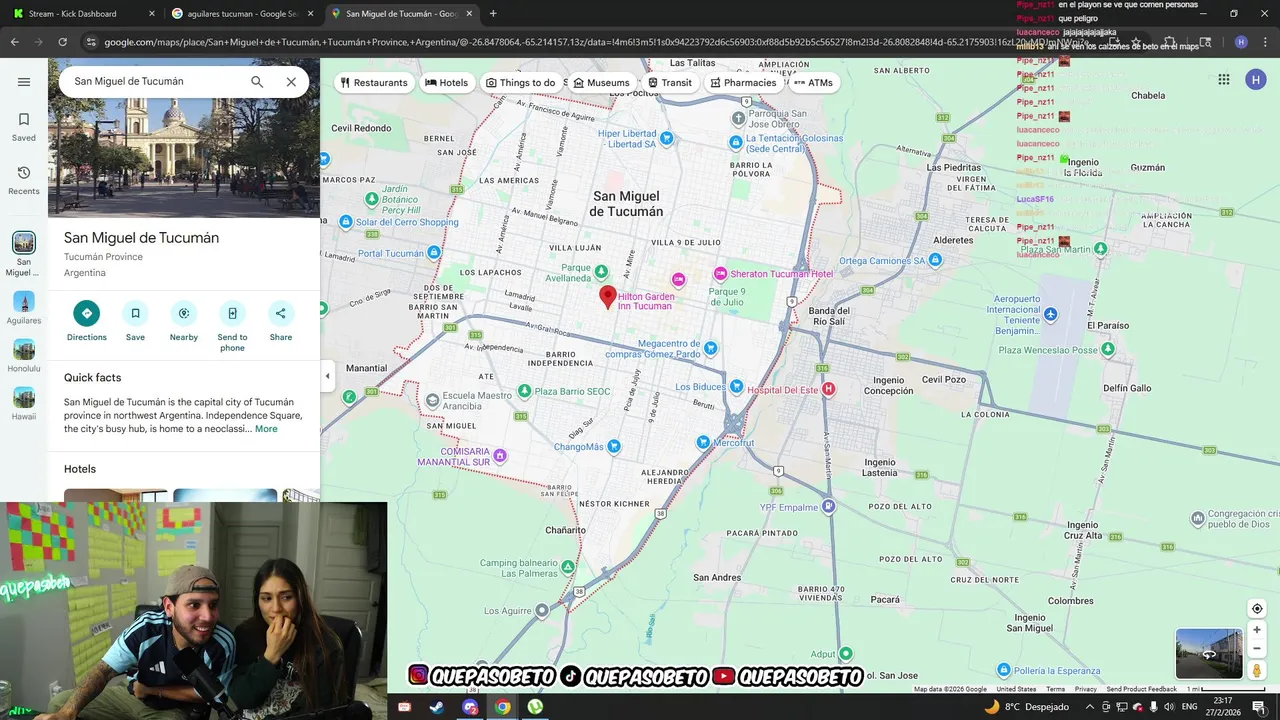Open the Saved places panel
The width and height of the screenshot is (1280, 720).
coord(24,126)
